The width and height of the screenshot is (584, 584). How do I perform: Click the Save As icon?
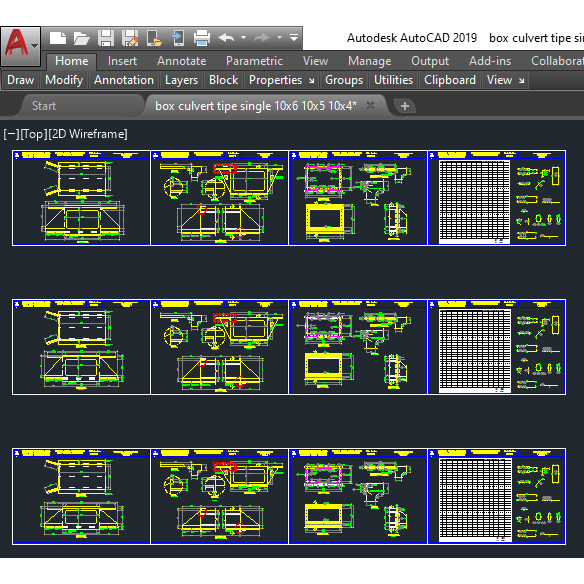tap(130, 38)
